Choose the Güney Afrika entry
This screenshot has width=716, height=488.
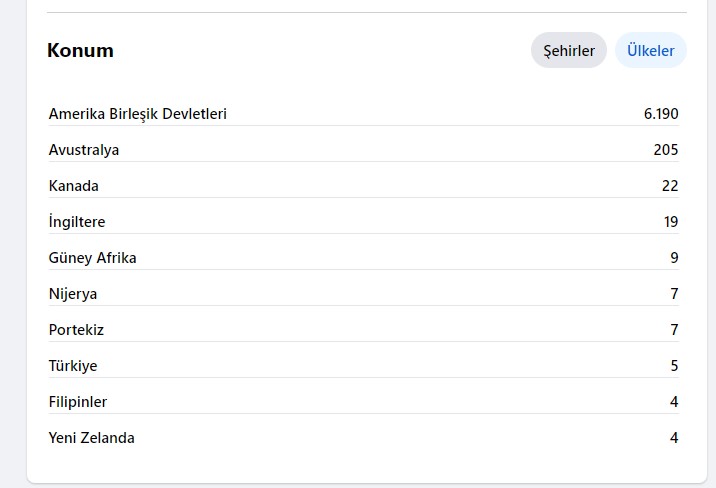point(92,258)
